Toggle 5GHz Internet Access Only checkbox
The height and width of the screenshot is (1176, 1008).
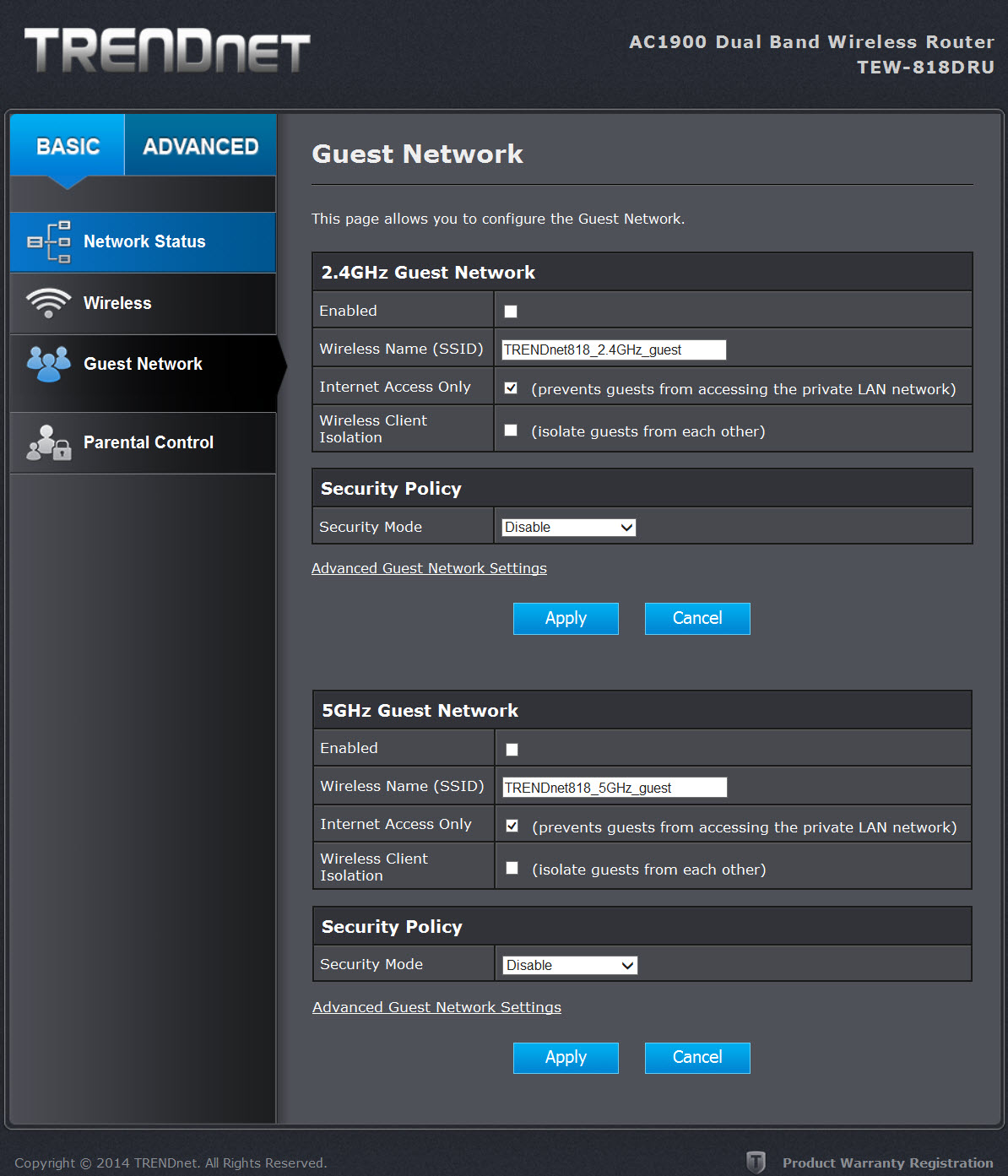click(512, 826)
